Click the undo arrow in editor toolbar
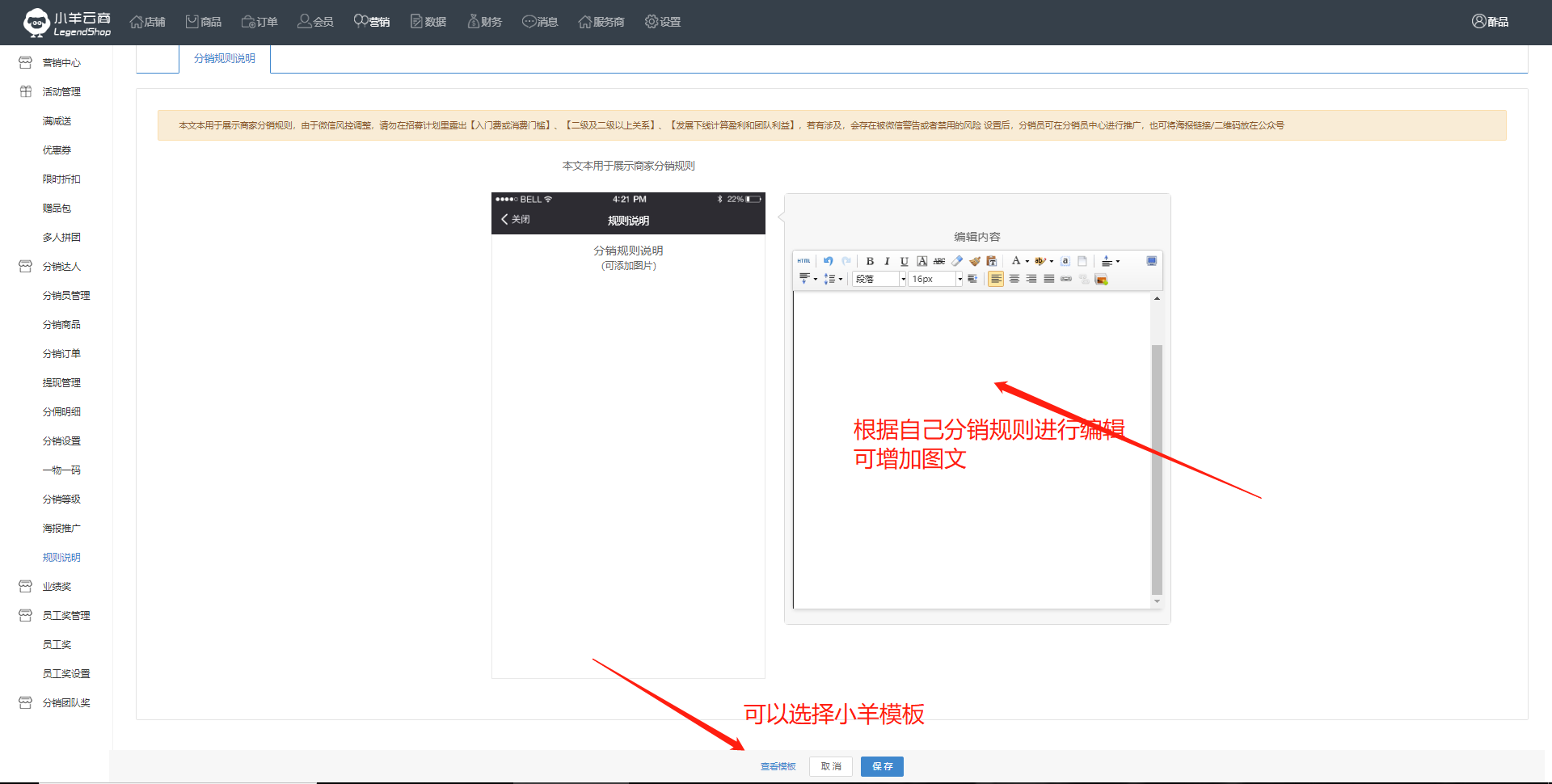 point(828,261)
